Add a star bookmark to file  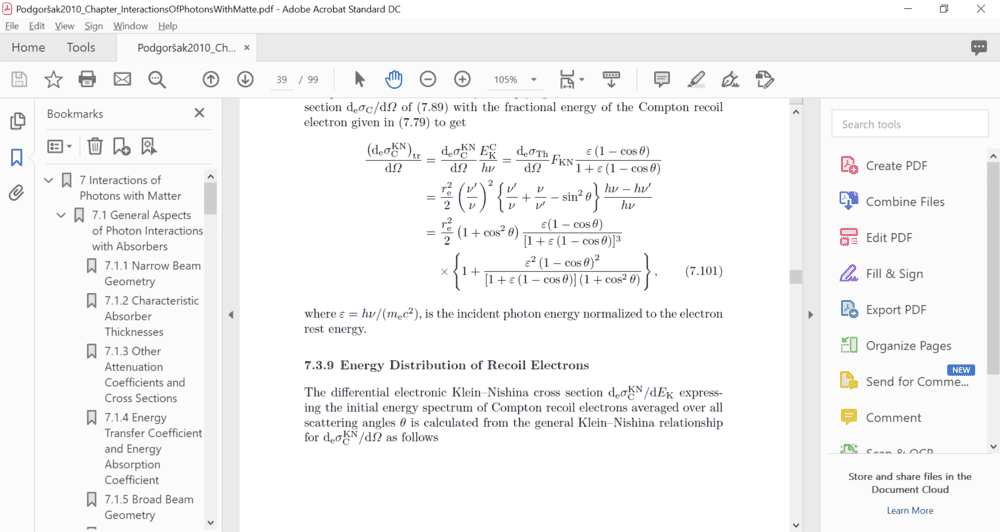[x=53, y=79]
